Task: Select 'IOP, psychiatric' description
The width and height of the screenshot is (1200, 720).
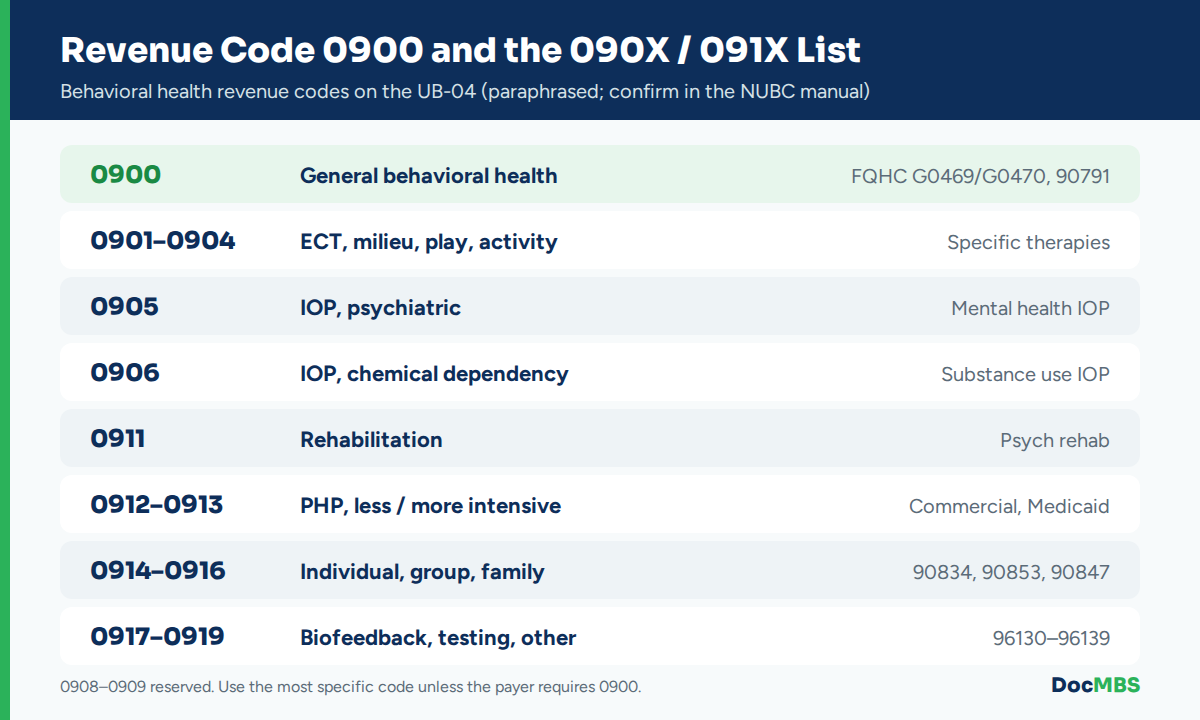Action: click(381, 308)
